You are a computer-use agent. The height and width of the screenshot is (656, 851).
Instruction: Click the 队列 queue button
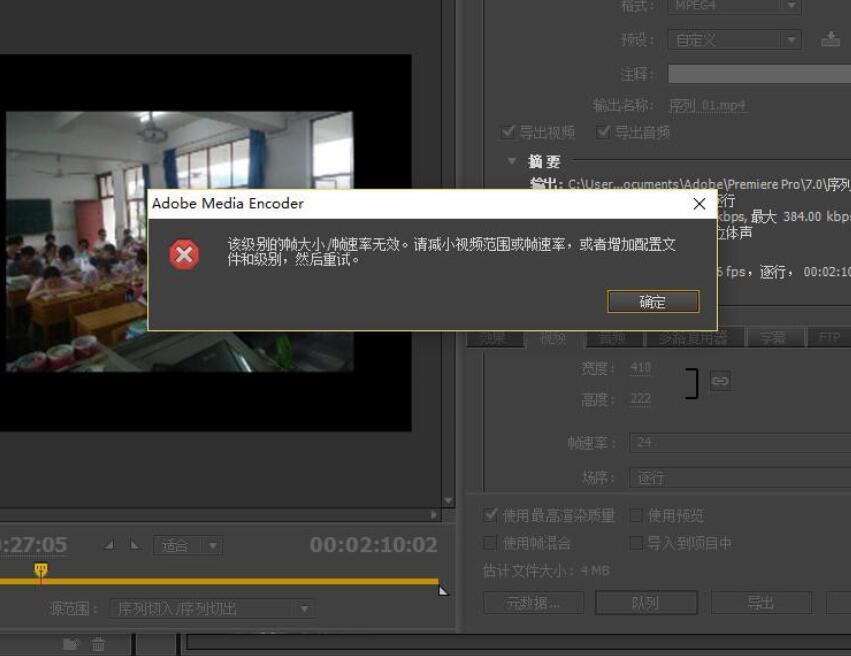pos(646,602)
